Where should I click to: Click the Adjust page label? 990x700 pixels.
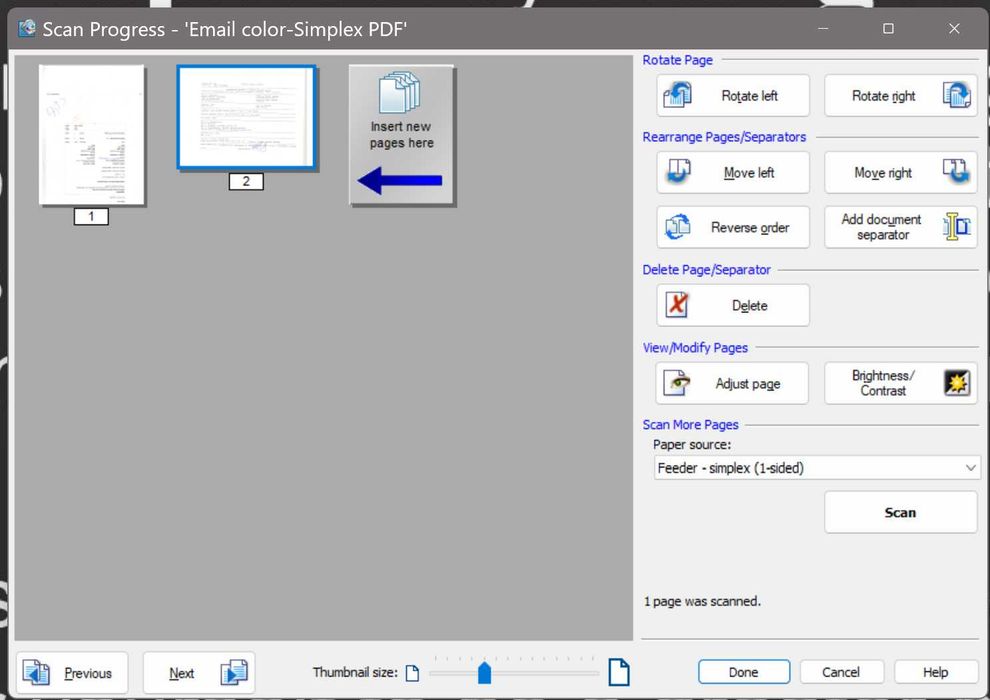point(748,384)
